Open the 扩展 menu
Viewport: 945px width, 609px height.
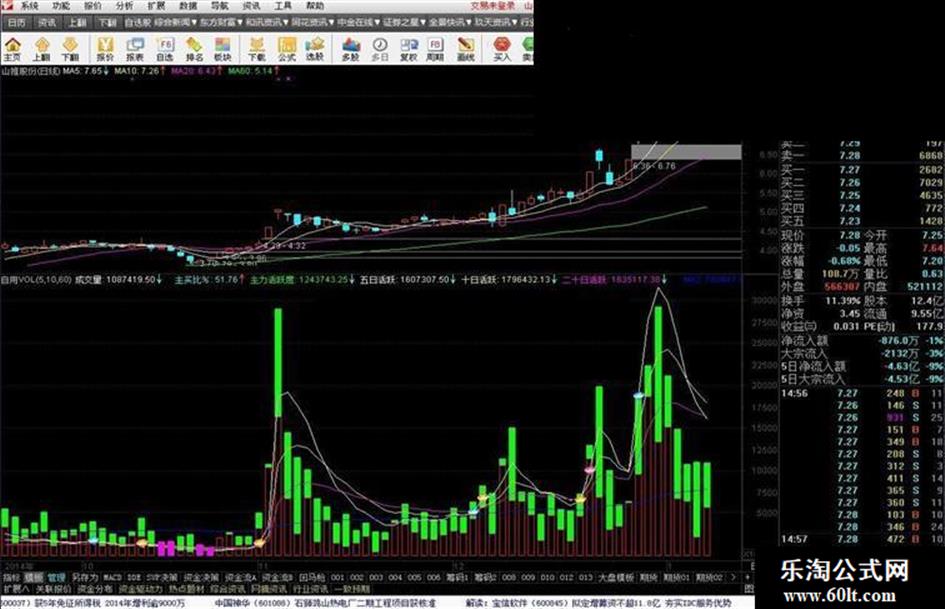[156, 5]
